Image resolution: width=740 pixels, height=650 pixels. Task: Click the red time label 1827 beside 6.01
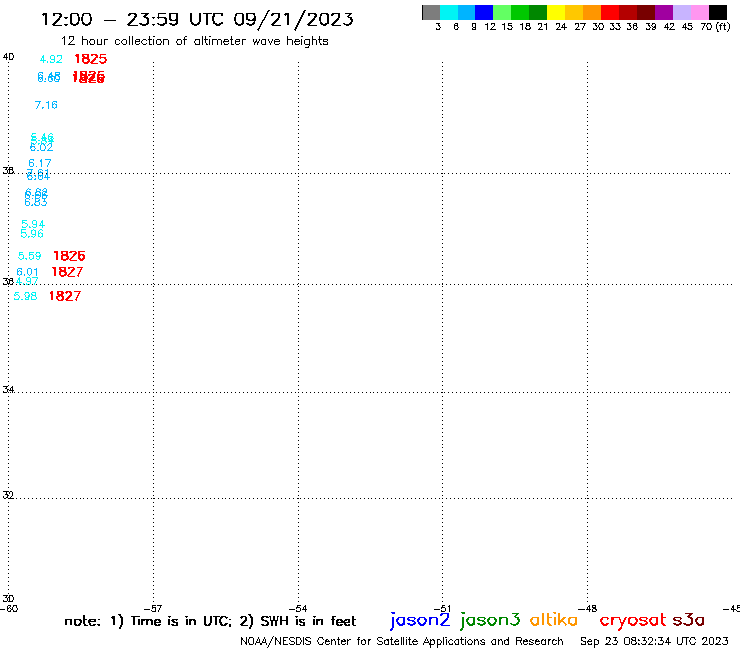tap(67, 272)
